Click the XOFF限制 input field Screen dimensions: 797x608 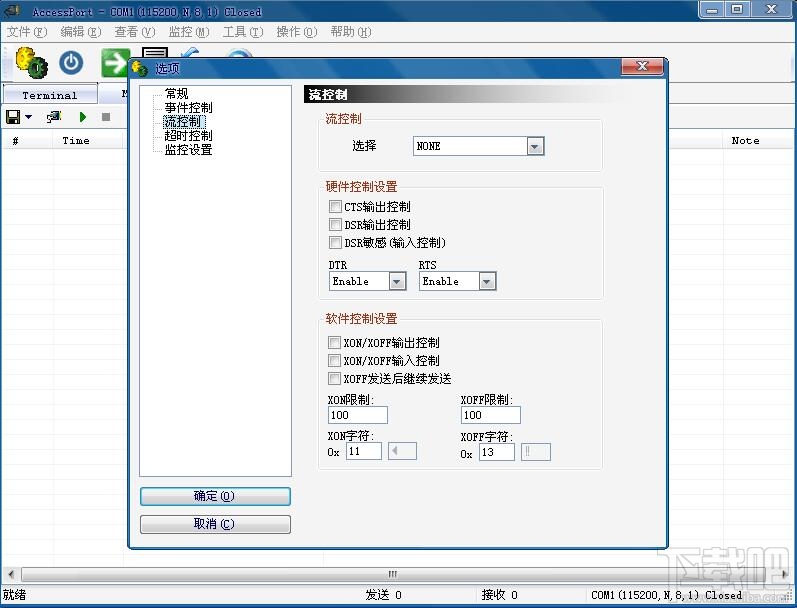click(x=491, y=415)
